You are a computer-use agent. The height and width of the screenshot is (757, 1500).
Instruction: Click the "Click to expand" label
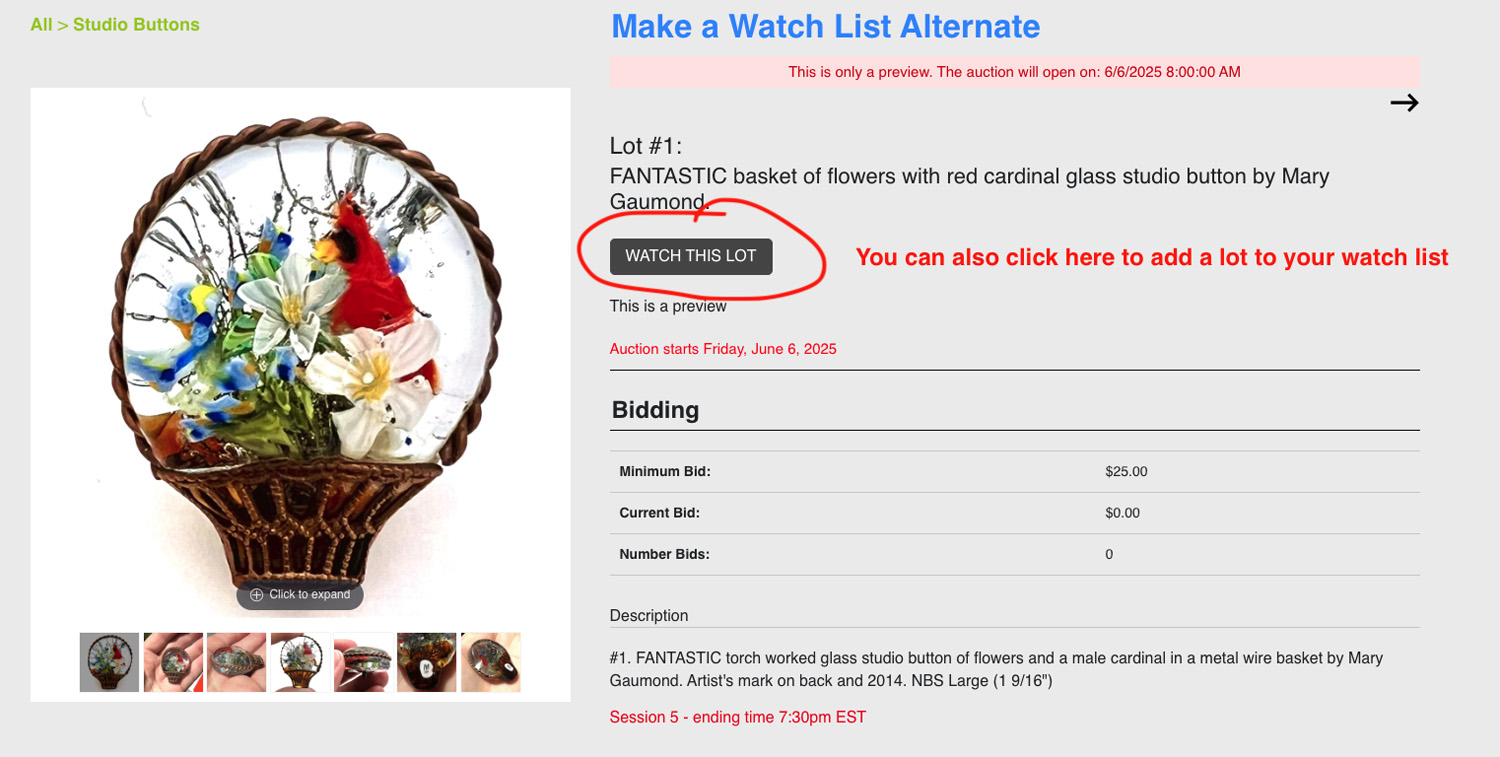click(x=310, y=595)
